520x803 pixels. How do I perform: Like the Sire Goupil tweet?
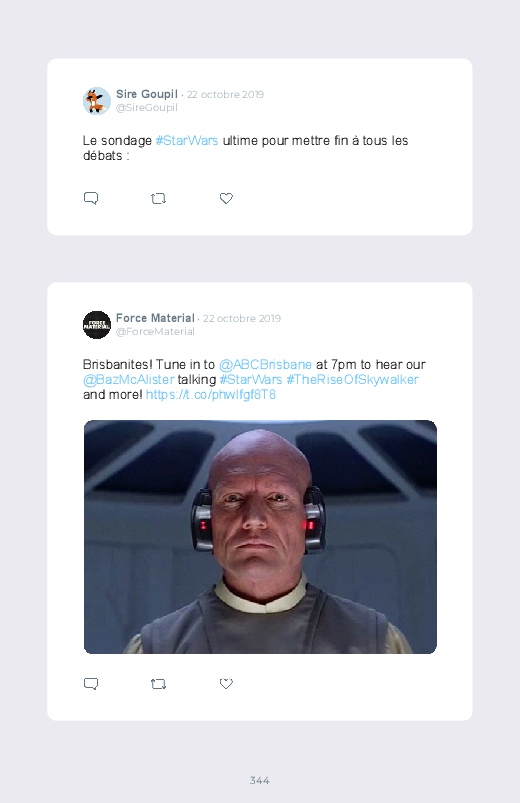click(x=226, y=198)
